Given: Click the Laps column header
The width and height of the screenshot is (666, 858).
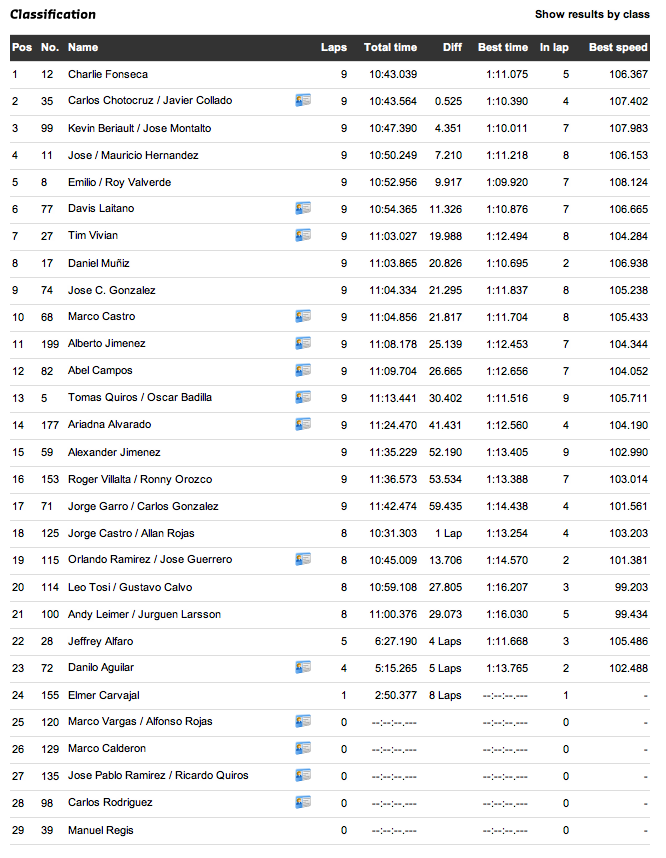Looking at the screenshot, I should tap(334, 48).
